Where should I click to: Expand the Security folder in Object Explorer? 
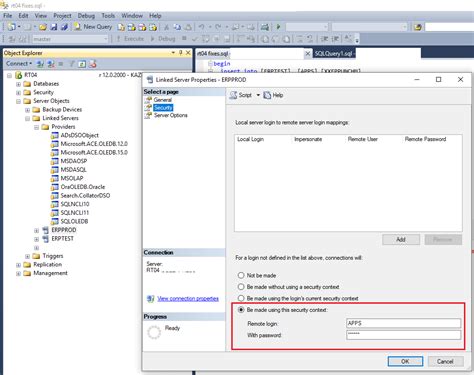pos(19,93)
